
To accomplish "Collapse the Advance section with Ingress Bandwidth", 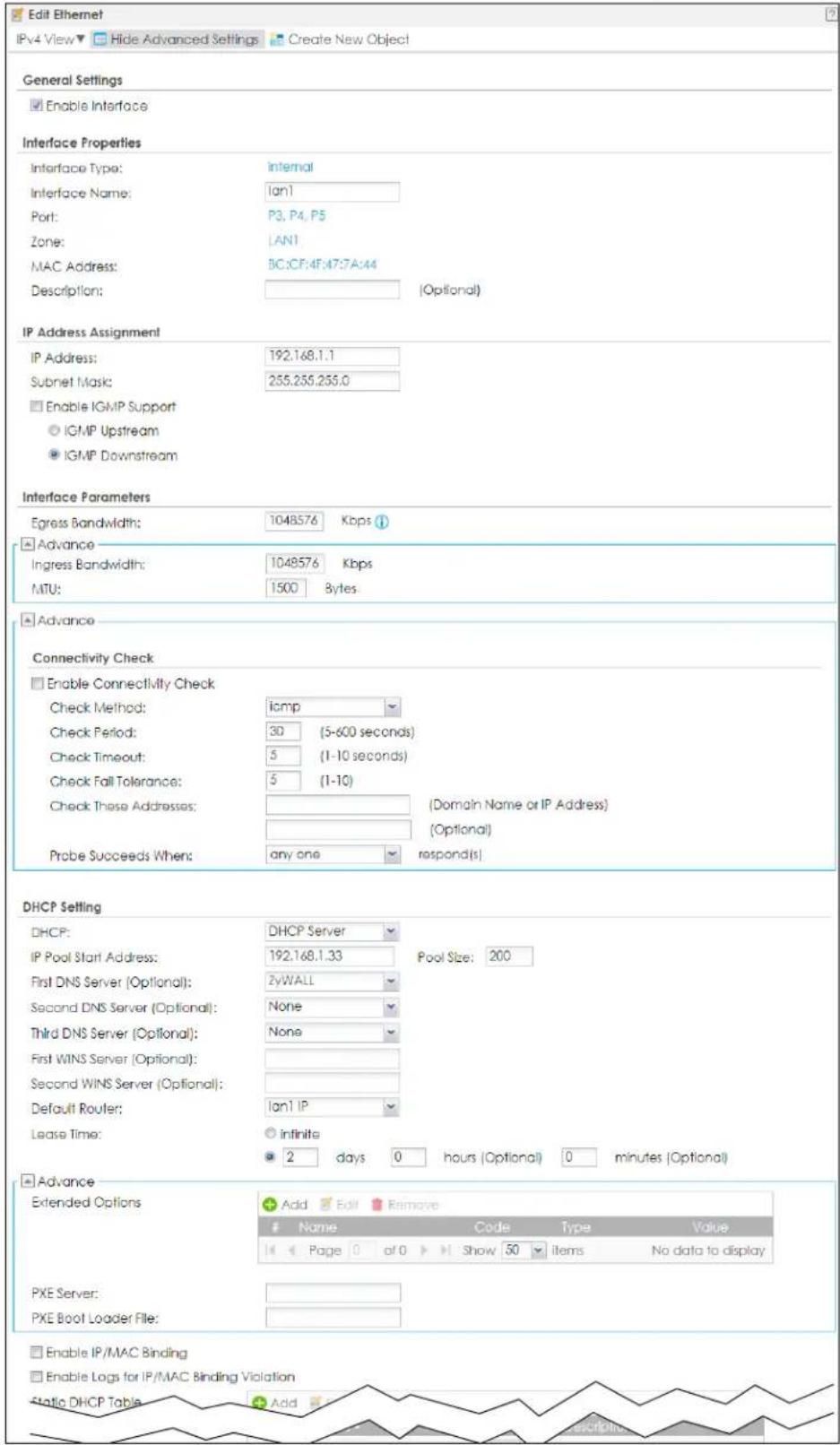I will point(28,544).
